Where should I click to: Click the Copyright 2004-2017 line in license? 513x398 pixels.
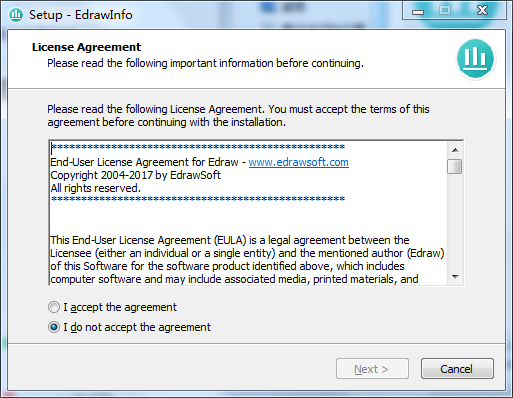click(135, 175)
